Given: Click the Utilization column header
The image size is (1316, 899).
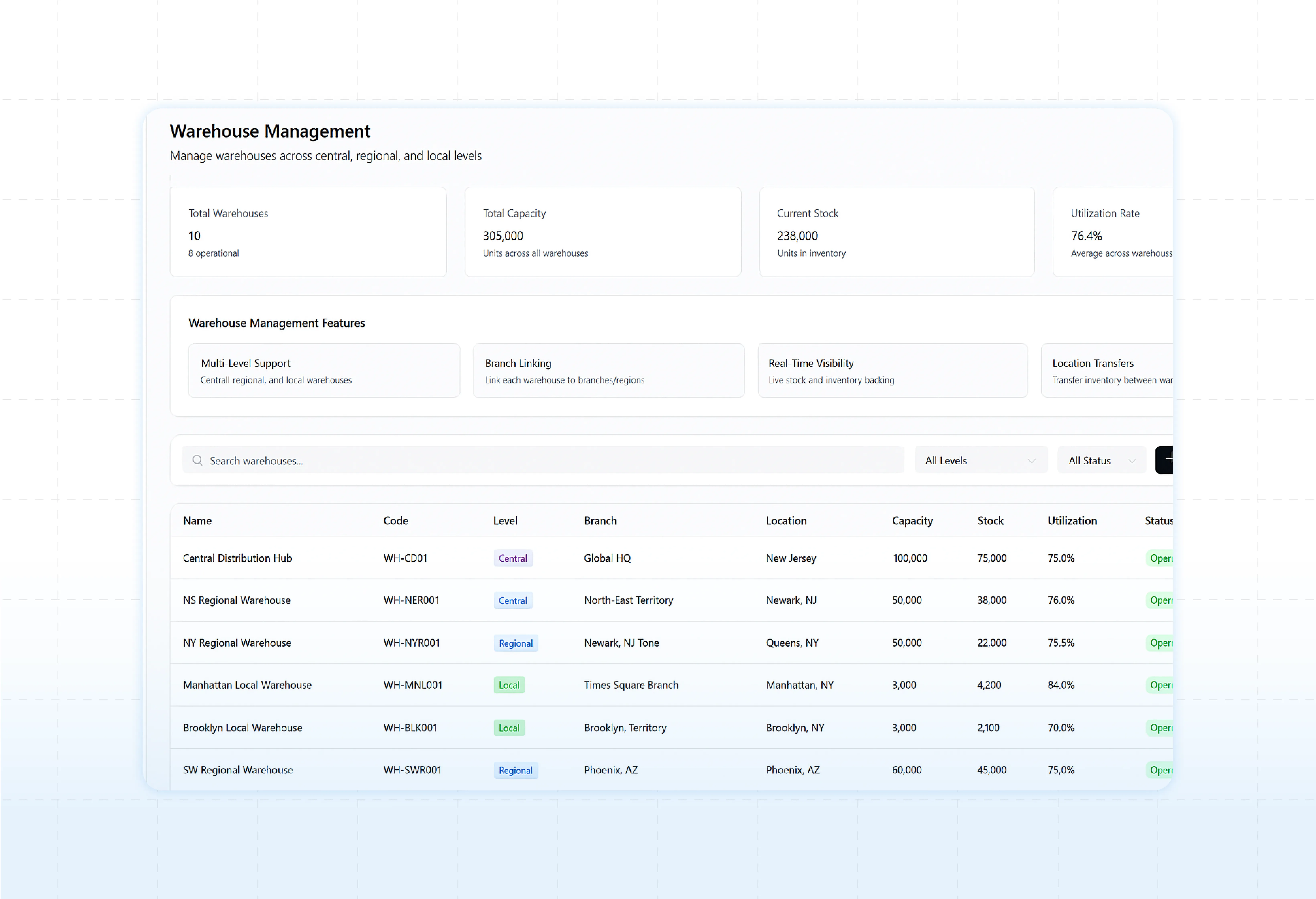Looking at the screenshot, I should pos(1071,521).
